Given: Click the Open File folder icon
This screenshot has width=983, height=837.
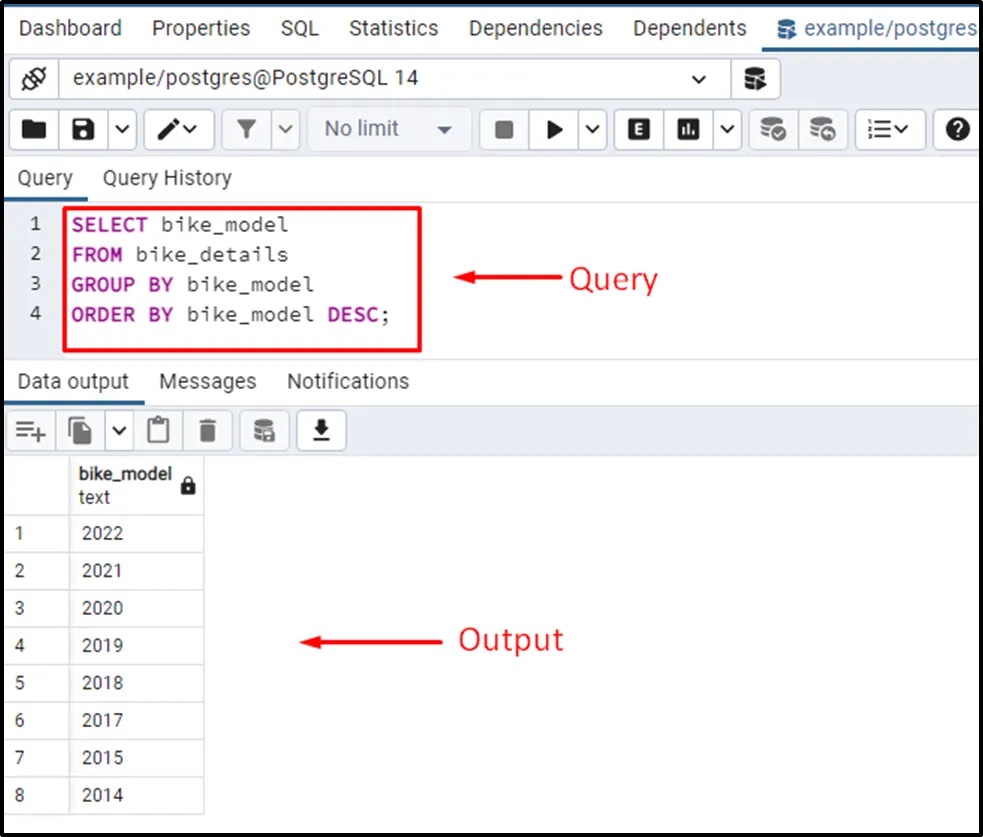Looking at the screenshot, I should (x=34, y=129).
